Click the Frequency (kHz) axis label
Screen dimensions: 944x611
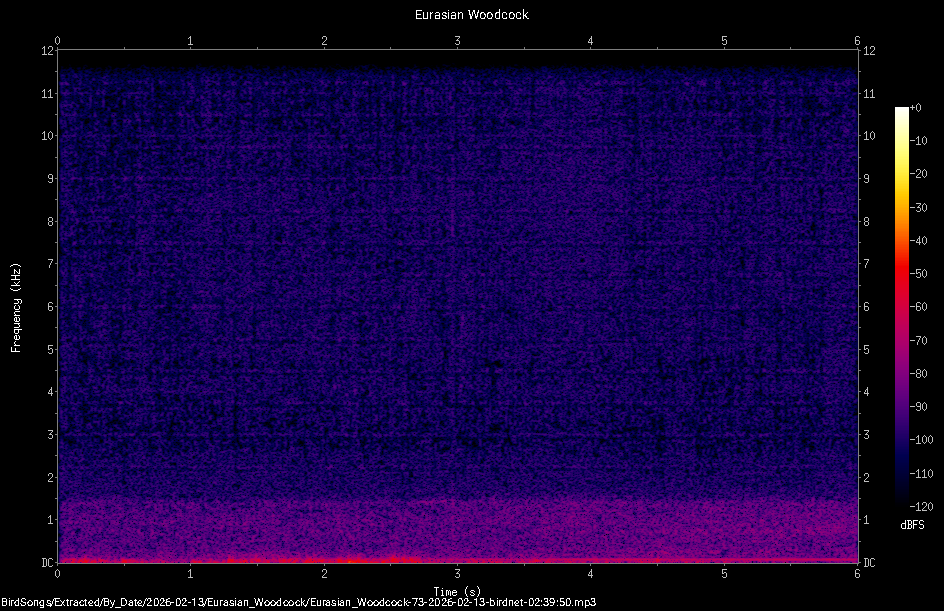point(14,304)
